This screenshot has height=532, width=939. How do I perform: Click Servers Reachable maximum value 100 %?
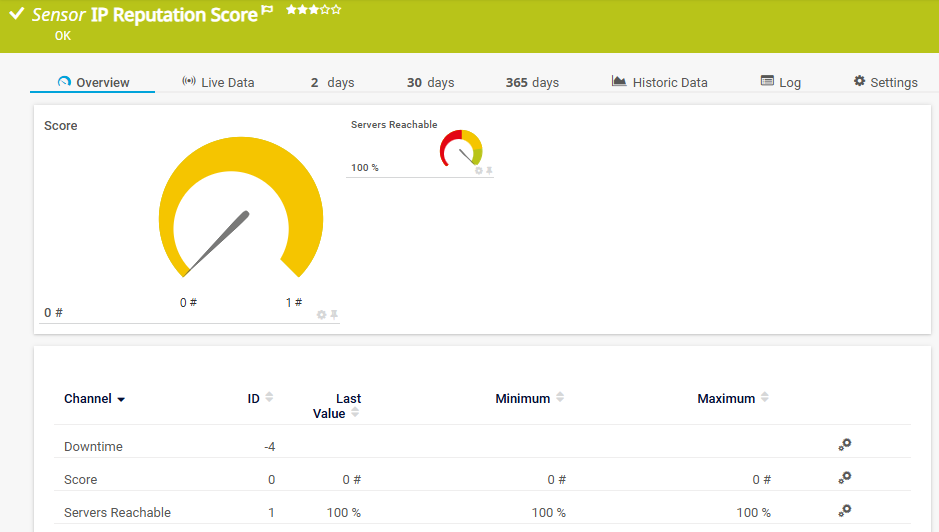[753, 512]
